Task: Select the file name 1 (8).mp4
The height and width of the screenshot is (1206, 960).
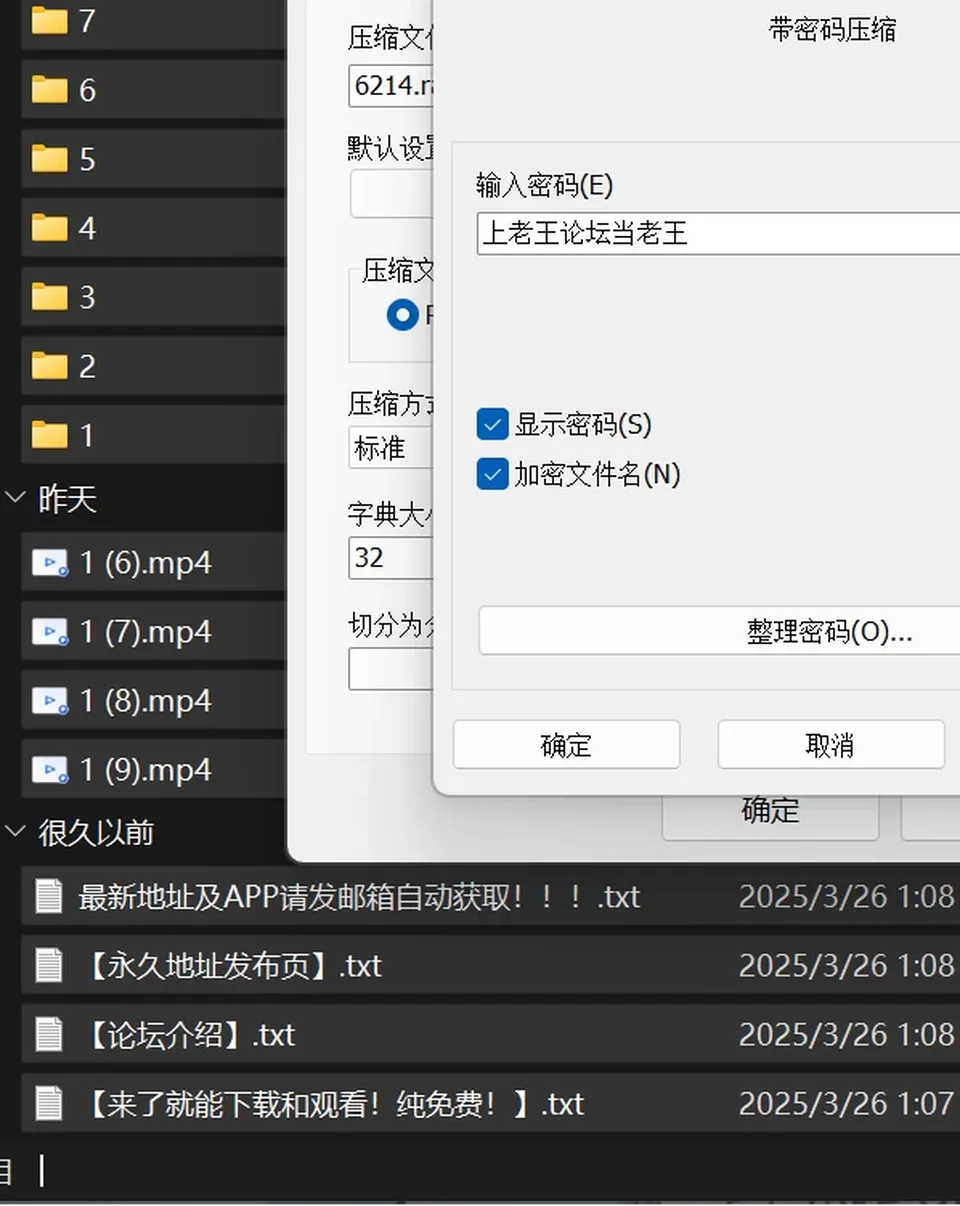Action: point(146,702)
